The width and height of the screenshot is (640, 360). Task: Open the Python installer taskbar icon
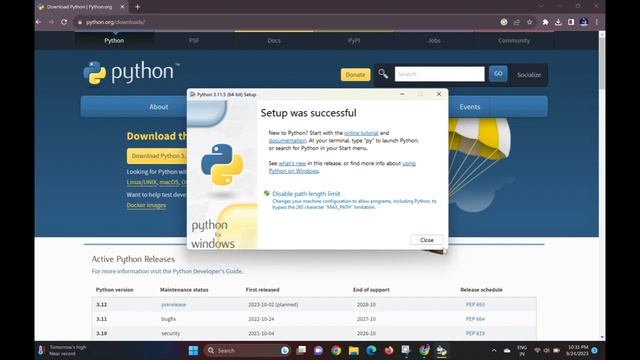pyautogui.click(x=441, y=350)
